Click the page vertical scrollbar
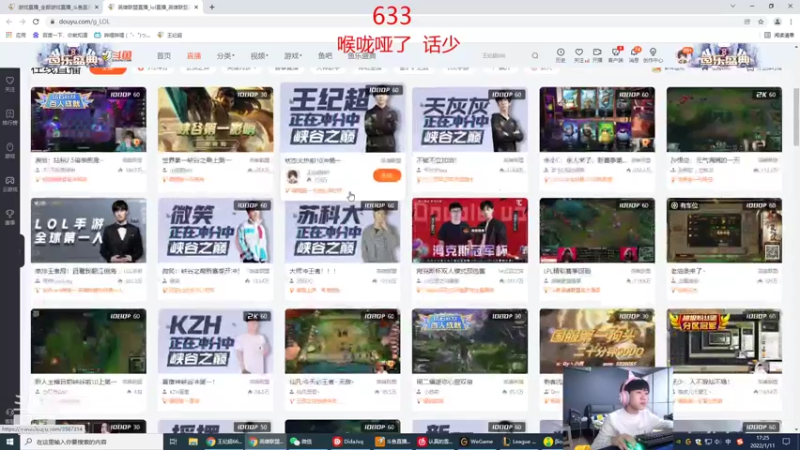The width and height of the screenshot is (800, 450). (796, 117)
